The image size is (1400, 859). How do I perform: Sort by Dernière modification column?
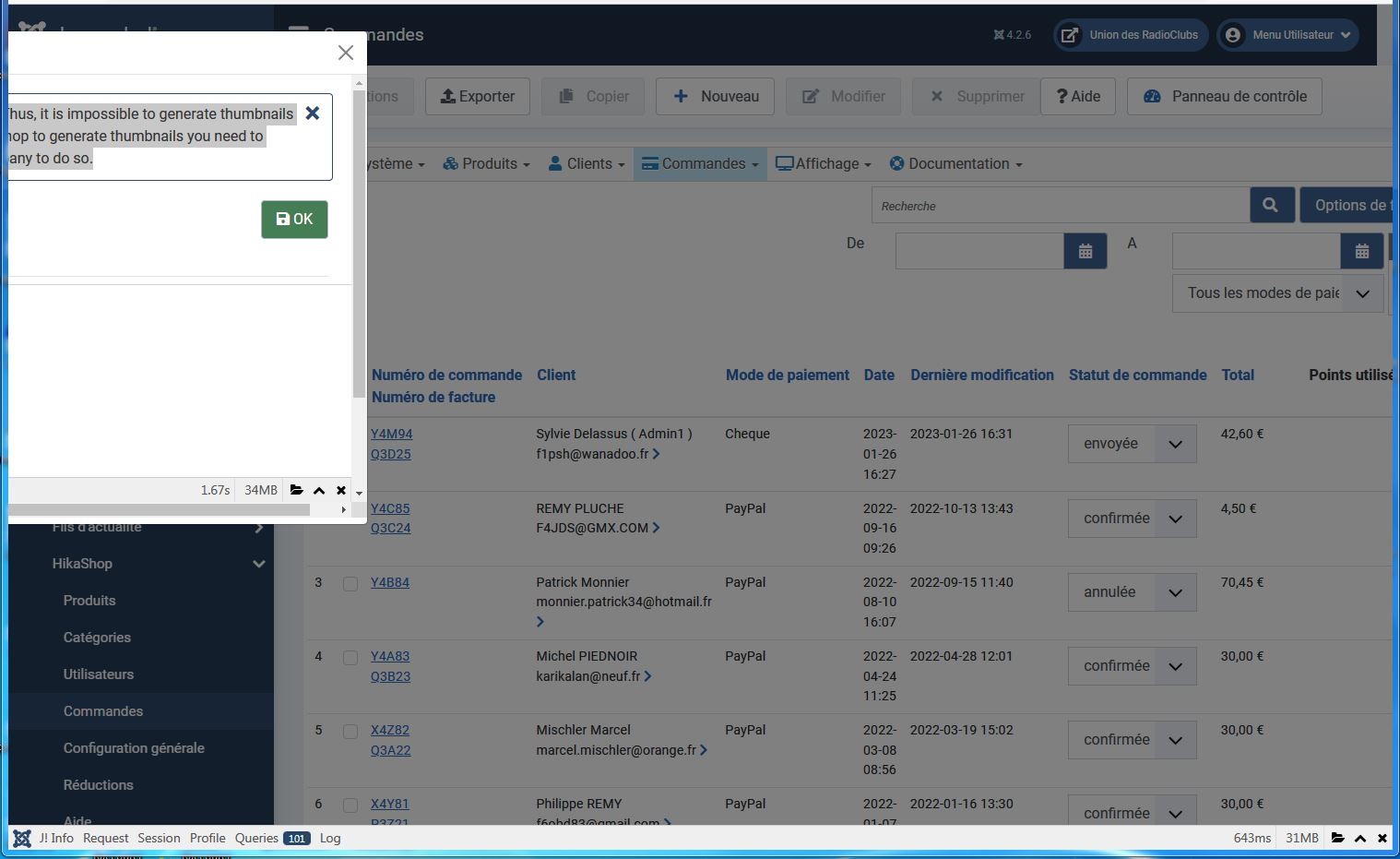(982, 376)
